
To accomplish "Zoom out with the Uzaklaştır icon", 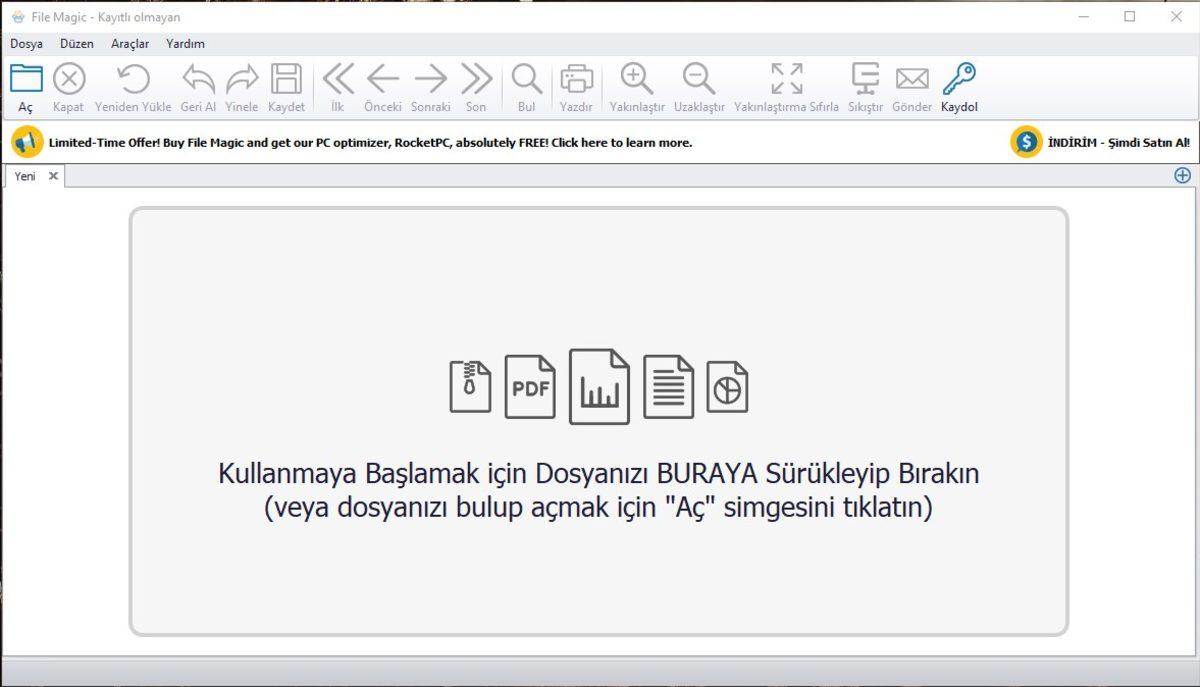I will click(697, 78).
